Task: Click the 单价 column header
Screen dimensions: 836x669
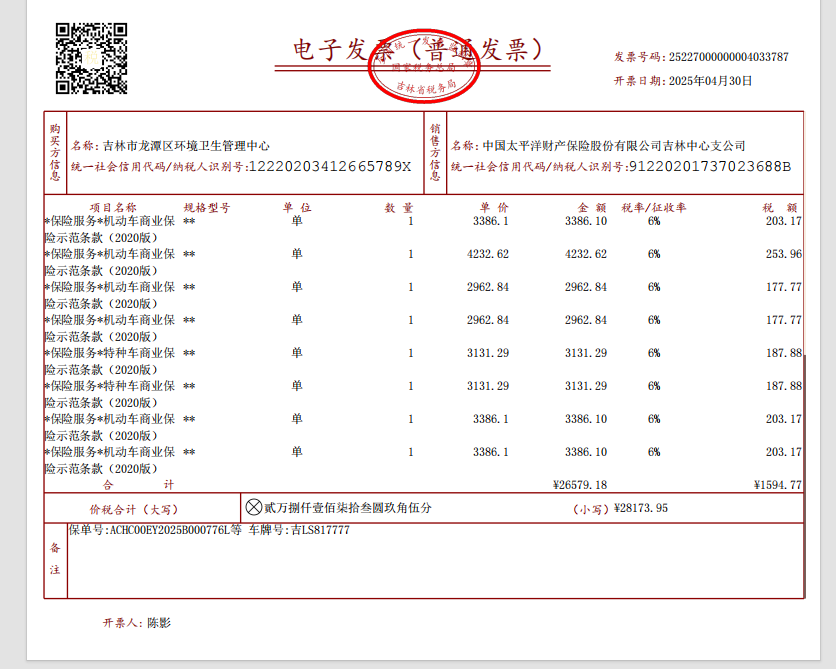Action: [x=494, y=207]
